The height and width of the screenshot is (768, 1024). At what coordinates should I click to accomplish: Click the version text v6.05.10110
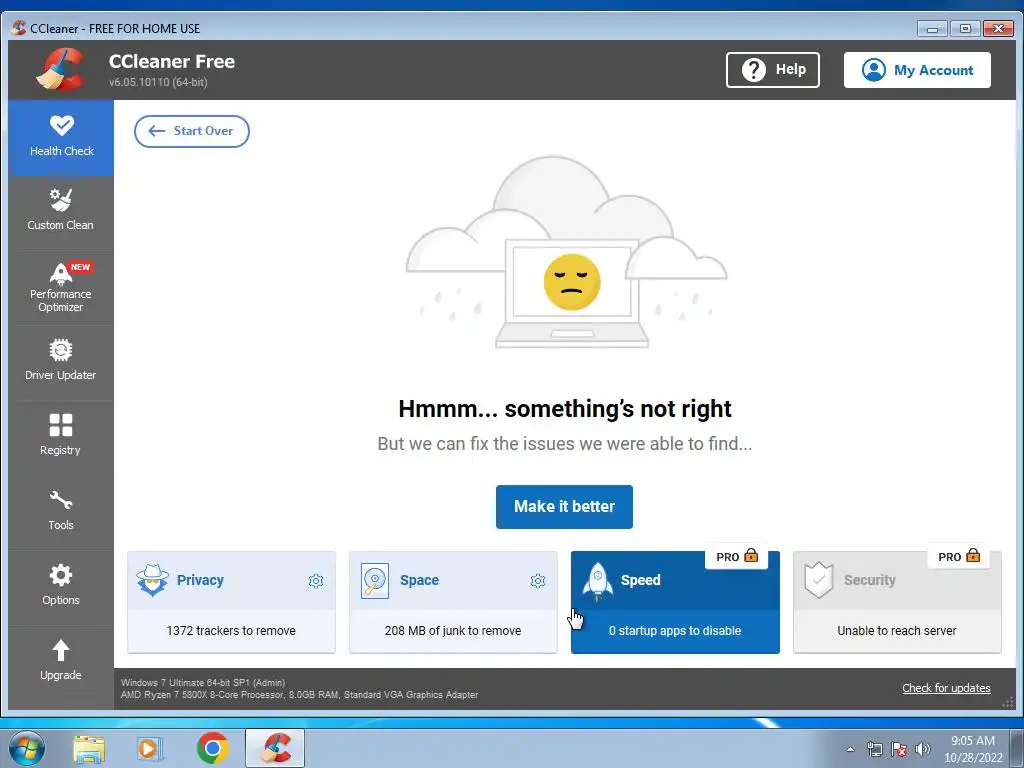tap(158, 82)
